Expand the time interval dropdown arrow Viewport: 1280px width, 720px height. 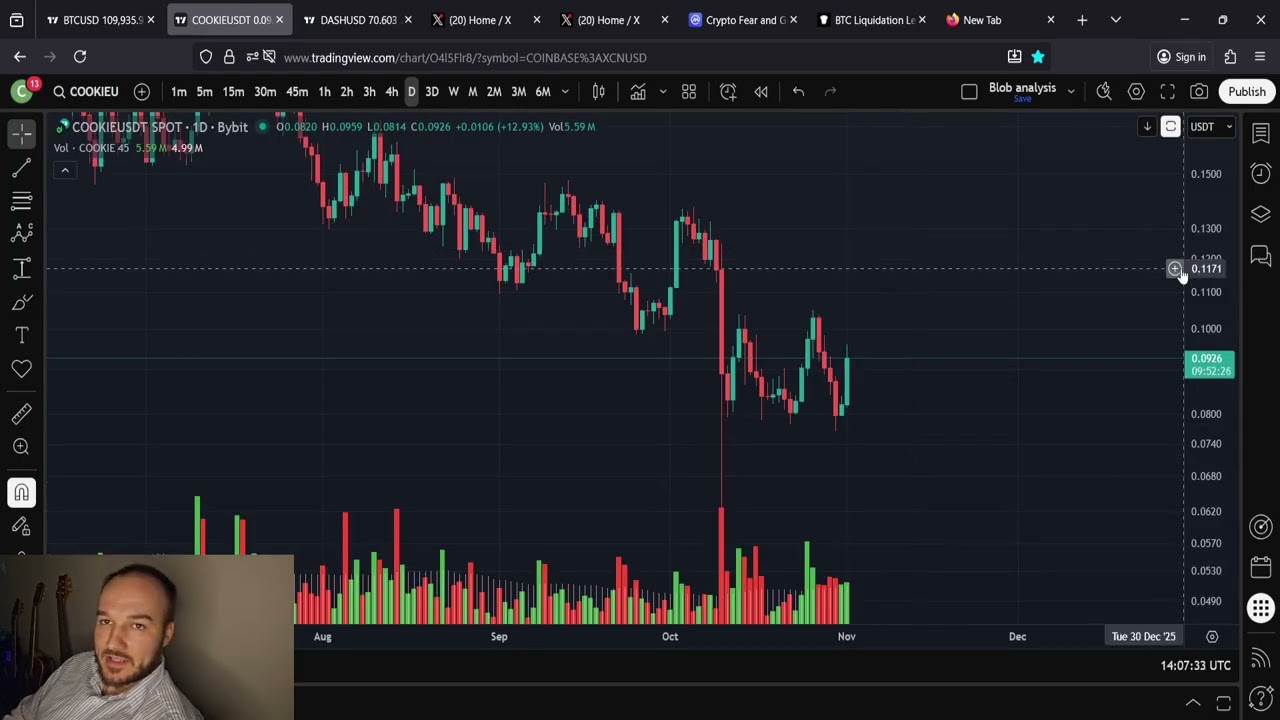(x=565, y=92)
